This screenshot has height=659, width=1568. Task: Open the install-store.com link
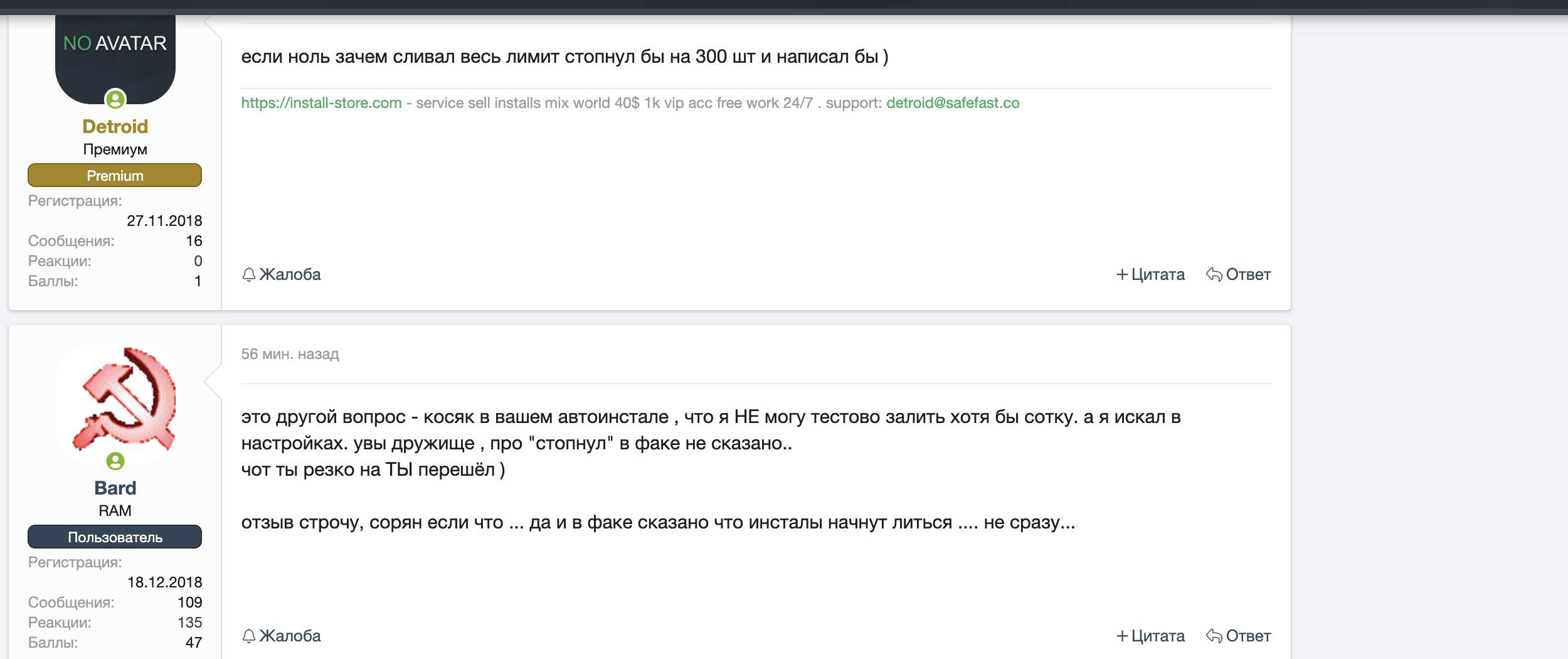tap(321, 104)
